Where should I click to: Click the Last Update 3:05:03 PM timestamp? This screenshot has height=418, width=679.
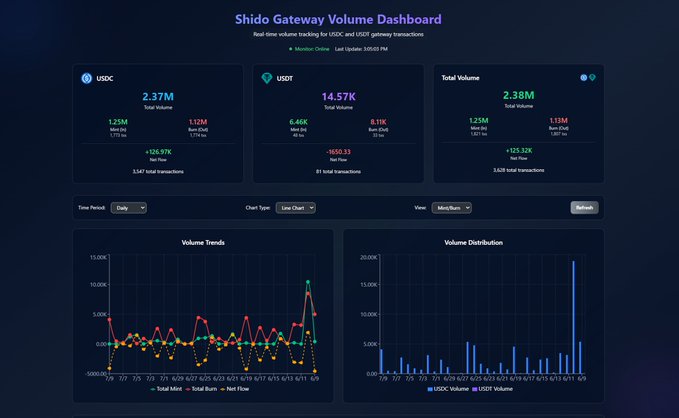coord(361,49)
